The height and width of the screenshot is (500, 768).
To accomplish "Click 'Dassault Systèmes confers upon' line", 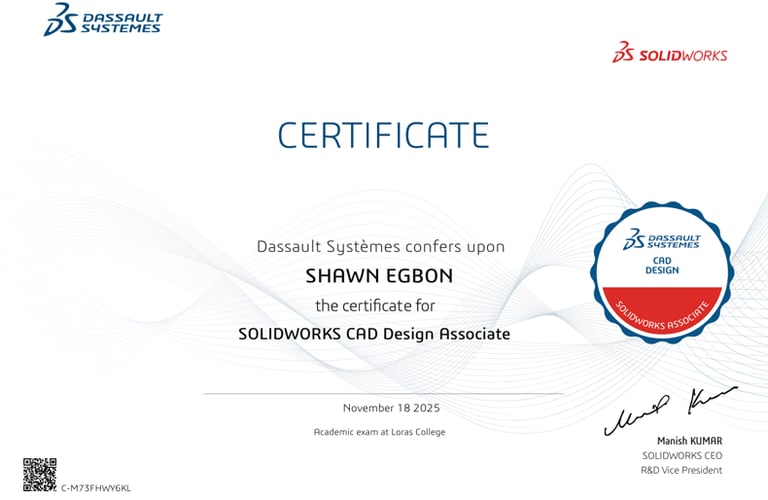I will (x=381, y=246).
